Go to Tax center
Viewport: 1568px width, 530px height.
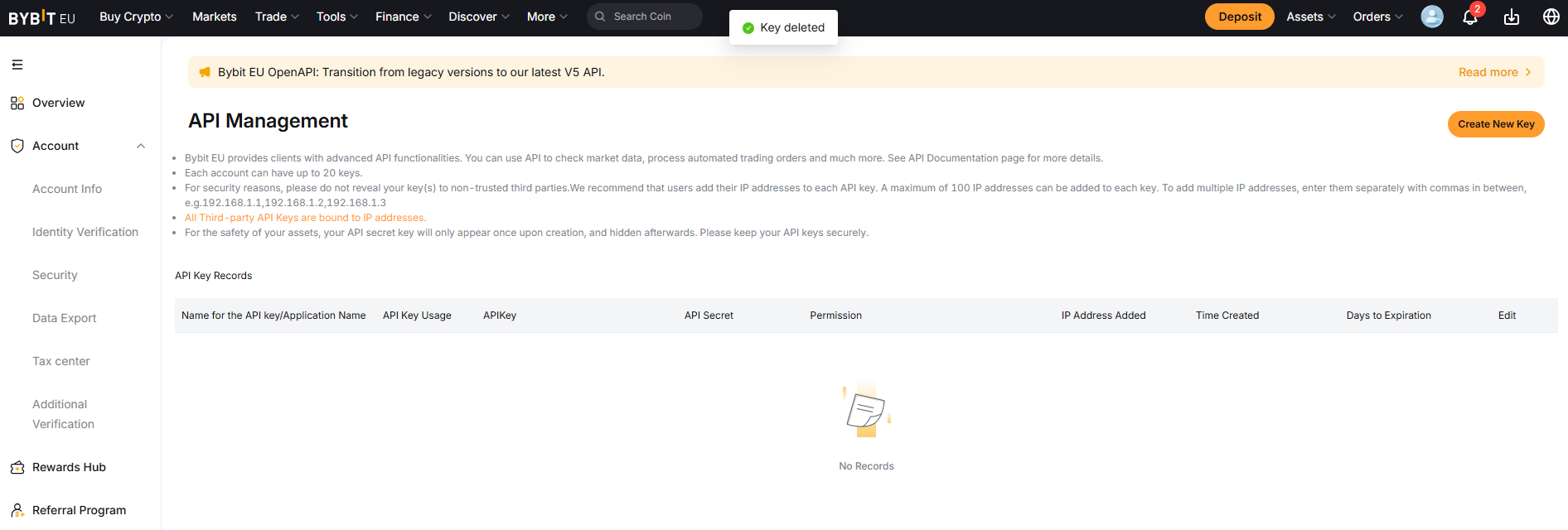coord(61,361)
